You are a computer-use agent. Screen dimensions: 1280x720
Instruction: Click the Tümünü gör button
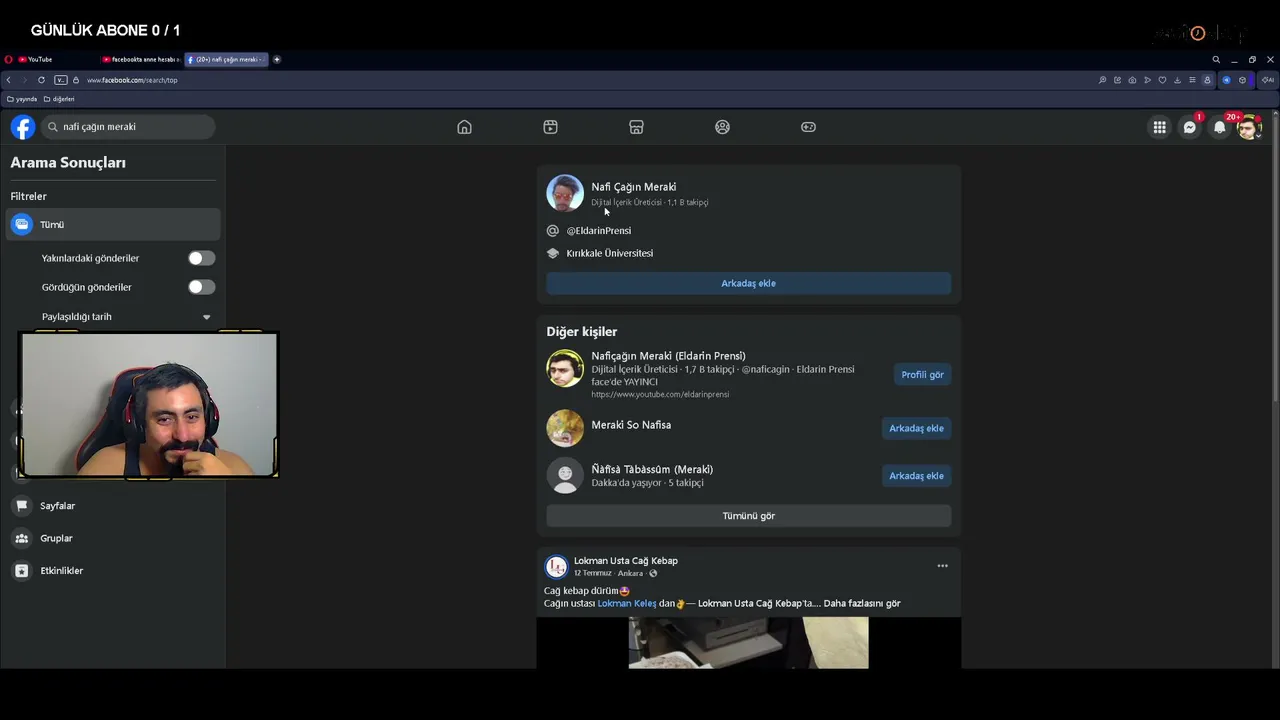[748, 516]
